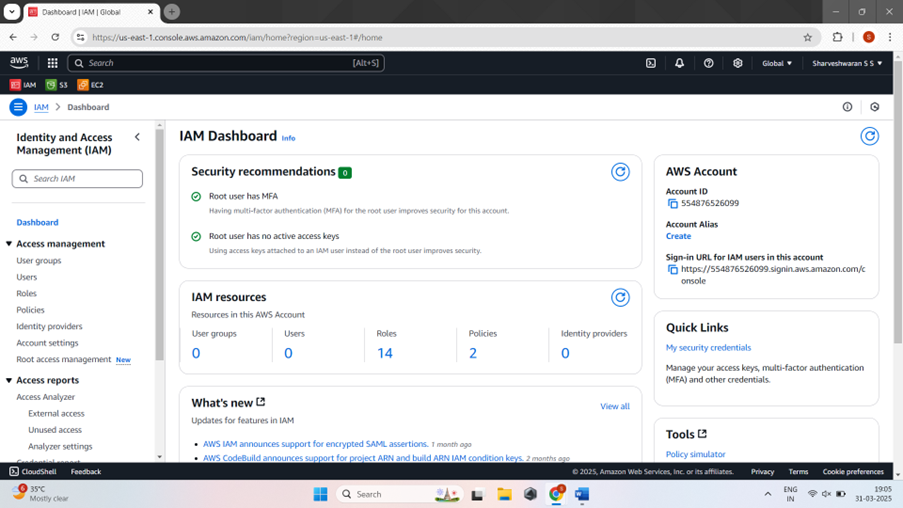Click View all in What's new
Viewport: 903px width, 508px height.
point(615,406)
